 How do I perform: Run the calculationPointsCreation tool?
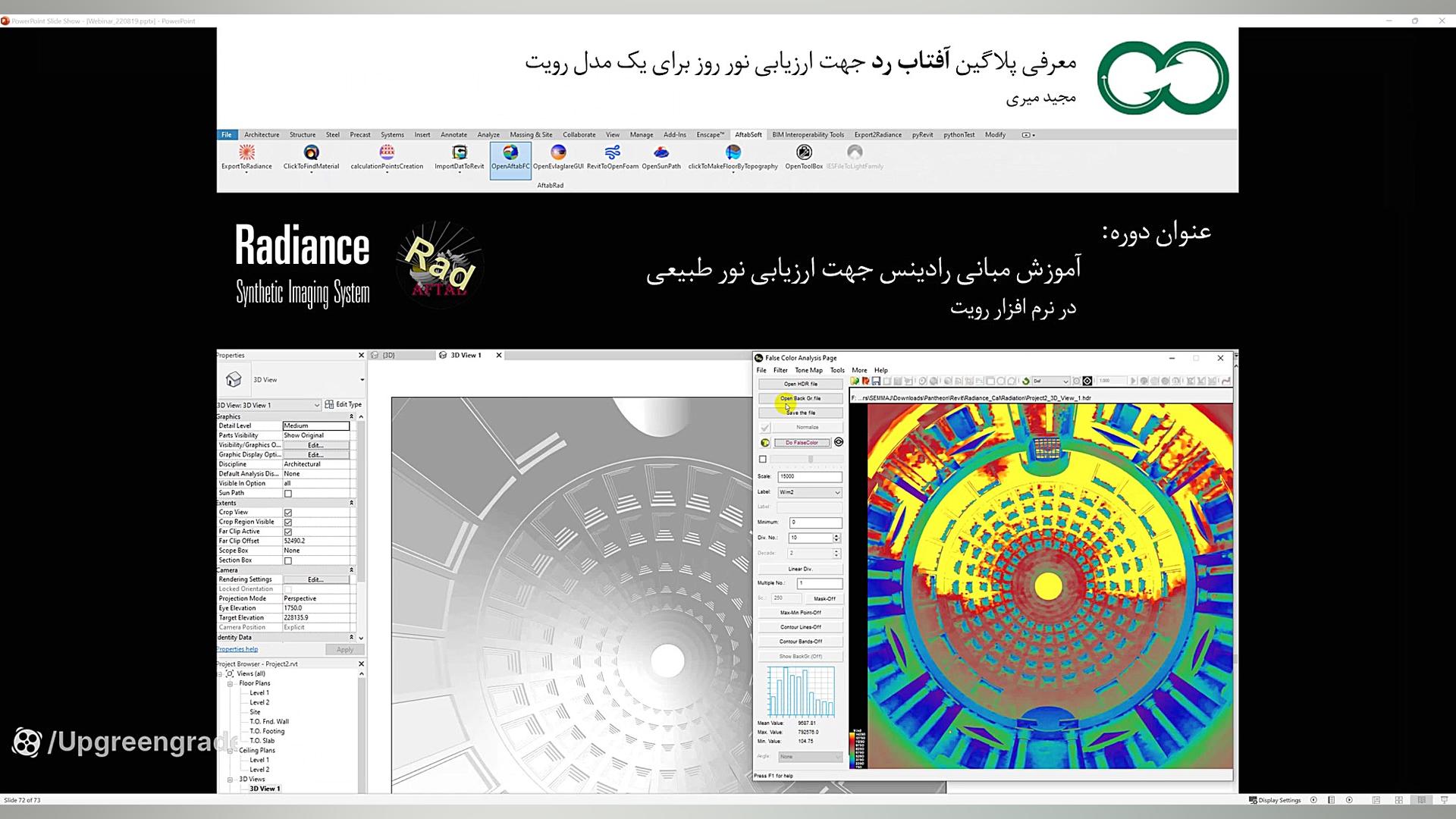387,158
